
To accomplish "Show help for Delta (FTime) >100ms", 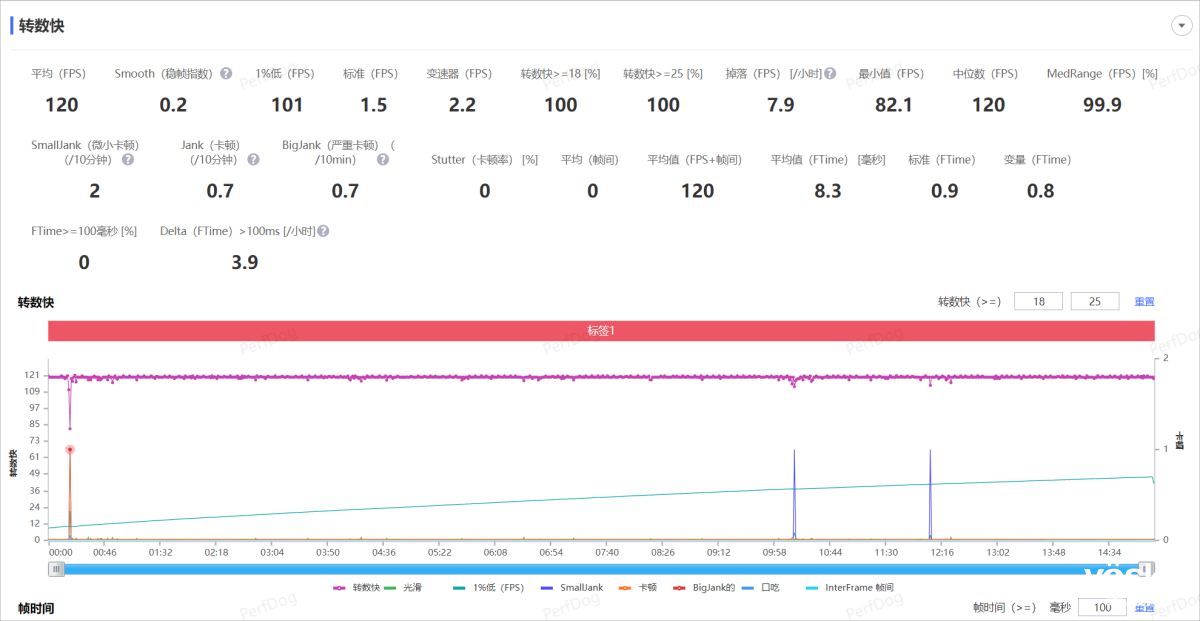I will 323,231.
